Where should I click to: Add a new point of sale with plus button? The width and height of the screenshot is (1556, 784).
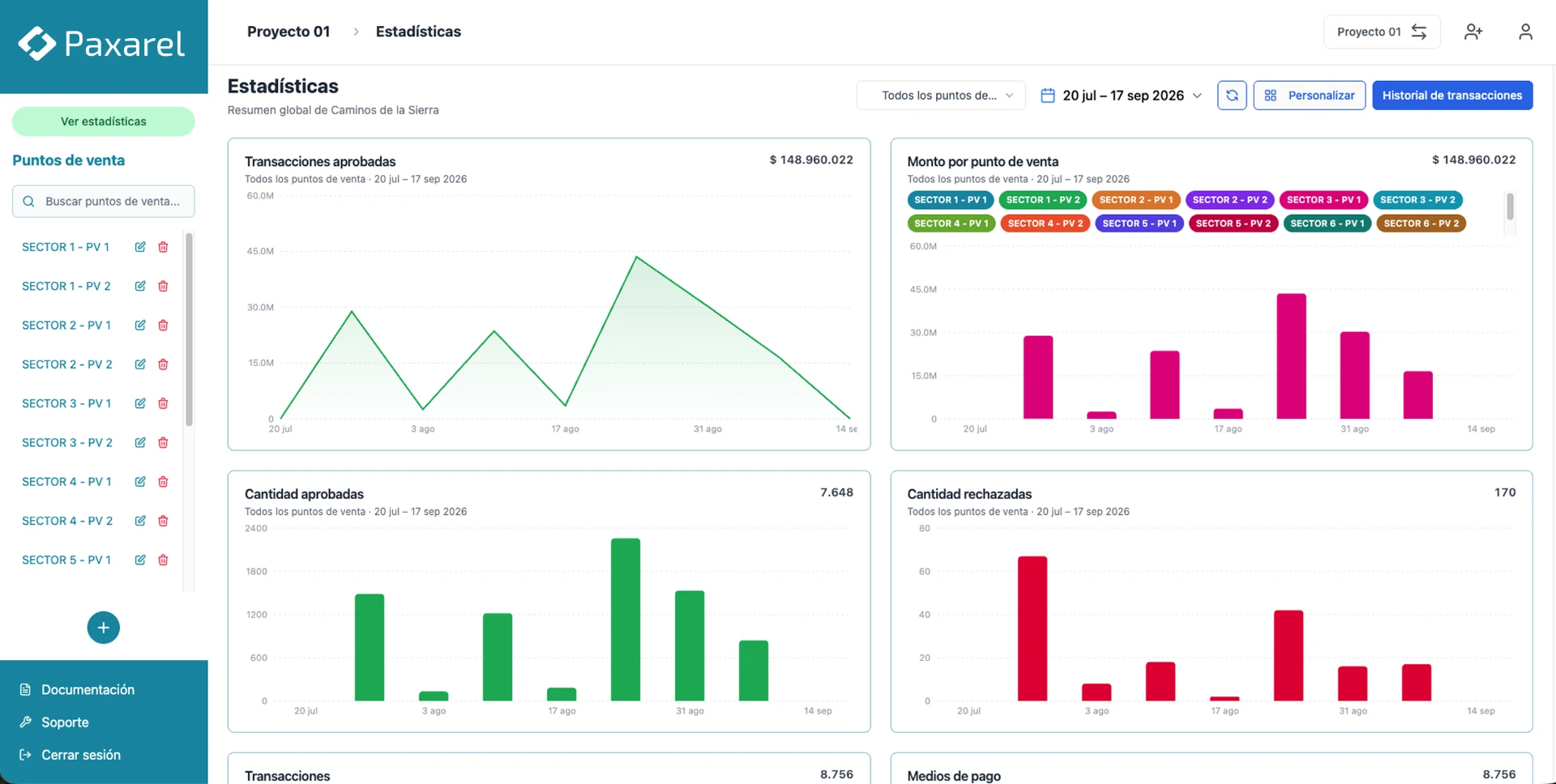tap(104, 628)
